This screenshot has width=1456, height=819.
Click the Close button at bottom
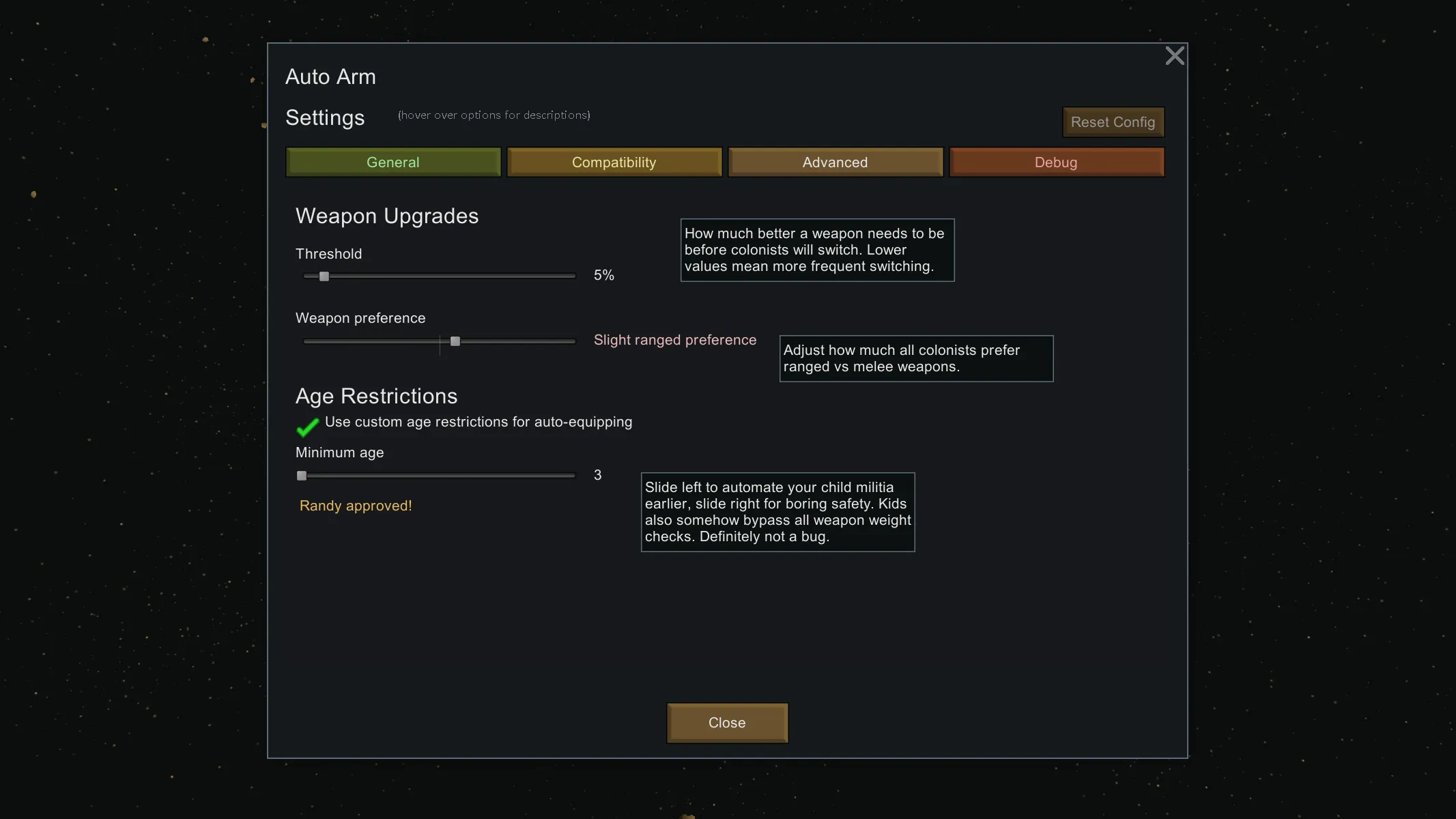(727, 723)
